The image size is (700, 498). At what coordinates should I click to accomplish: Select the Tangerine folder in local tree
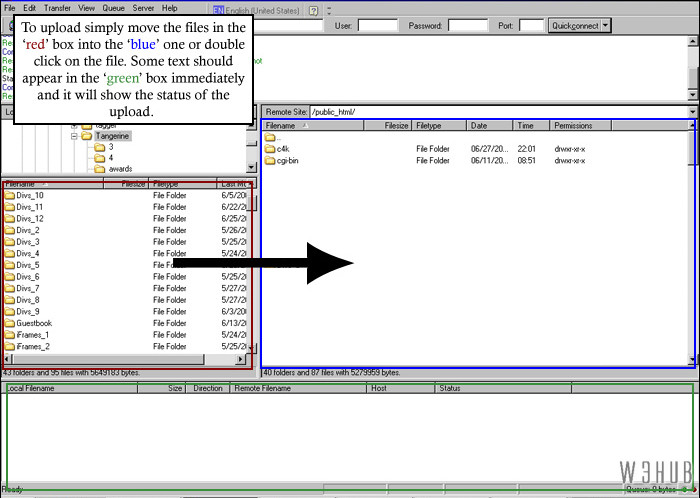[112, 136]
